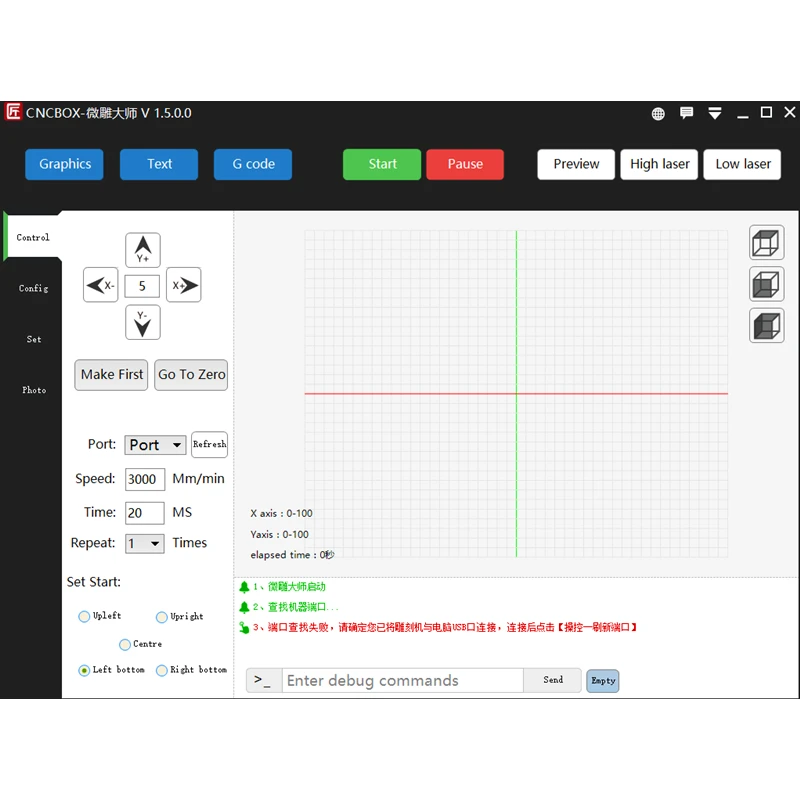Select the Left bottom start position
The image size is (800, 800).
point(84,670)
